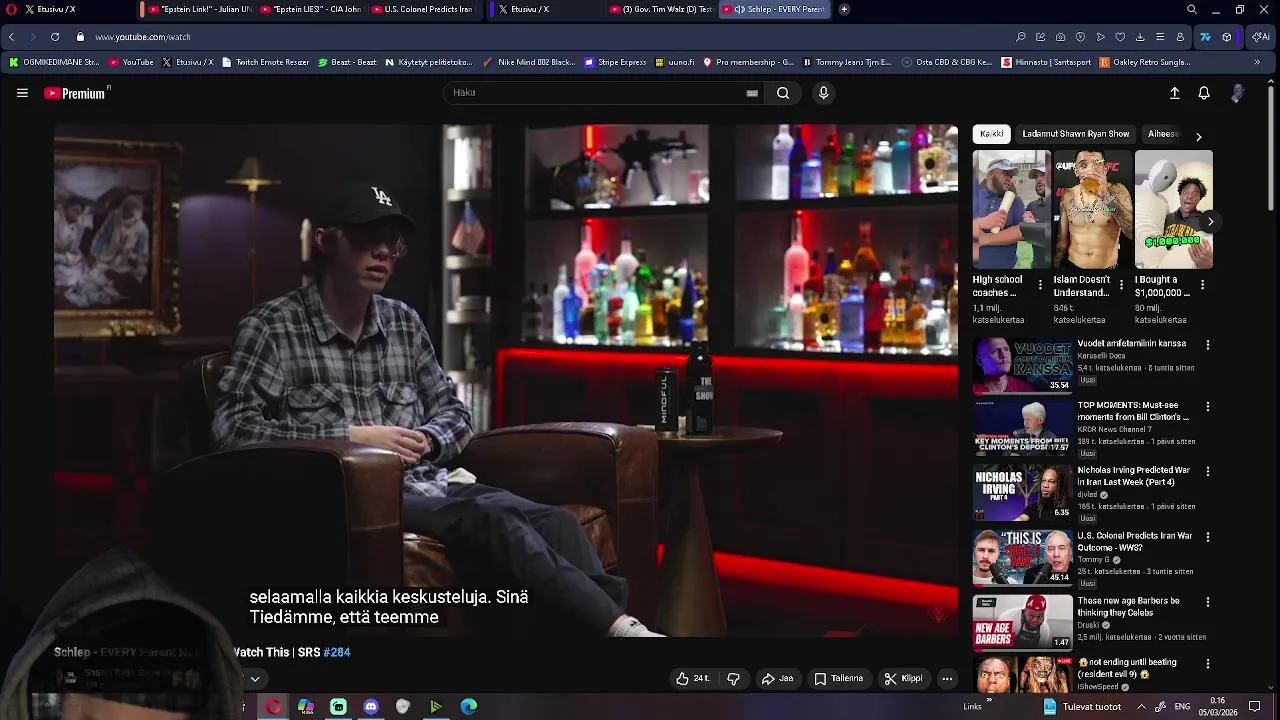Open 'These new age Barbers' video thumbnail

(x=1022, y=622)
